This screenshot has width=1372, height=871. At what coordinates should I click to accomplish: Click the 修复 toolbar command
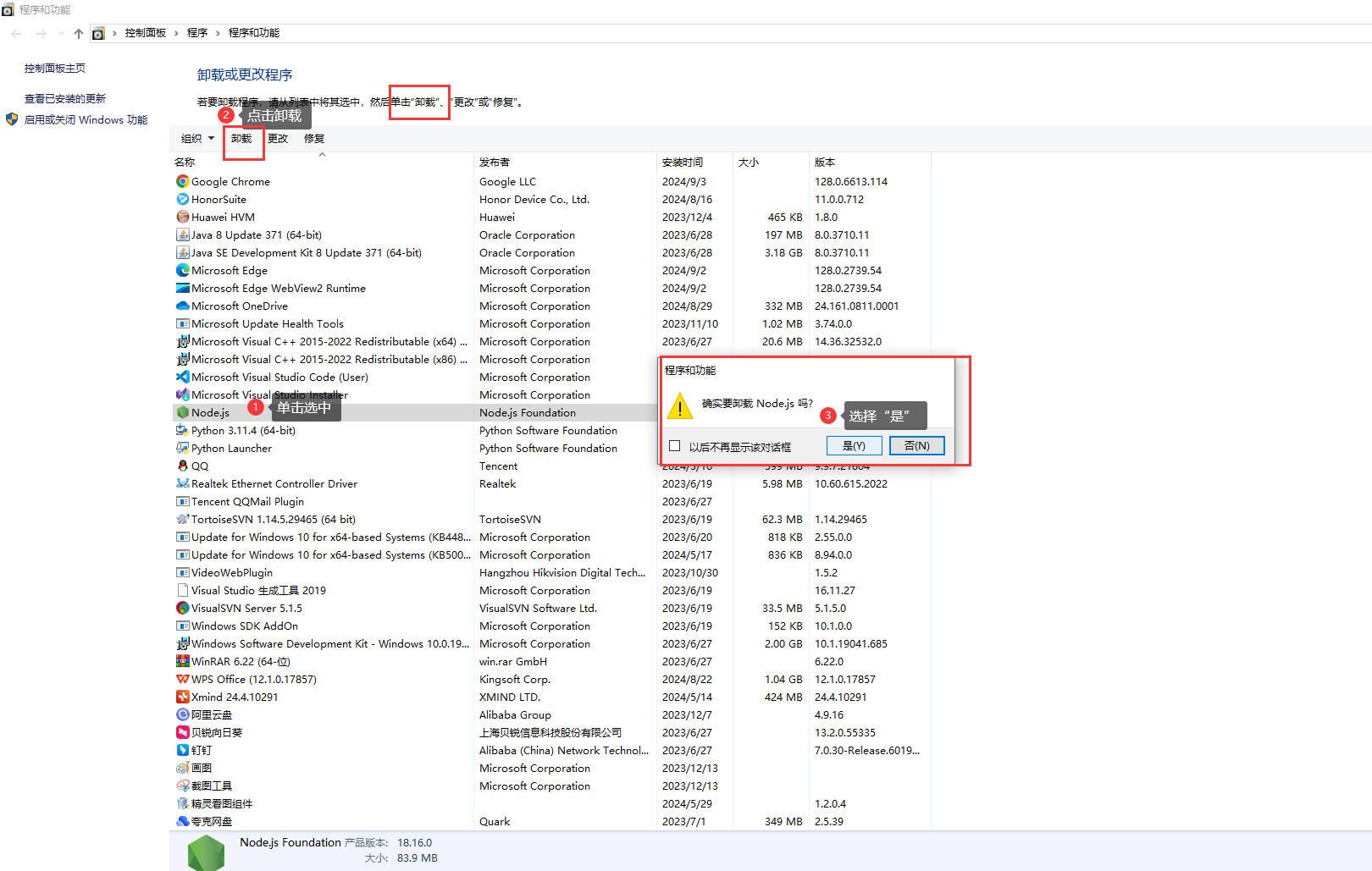click(314, 138)
